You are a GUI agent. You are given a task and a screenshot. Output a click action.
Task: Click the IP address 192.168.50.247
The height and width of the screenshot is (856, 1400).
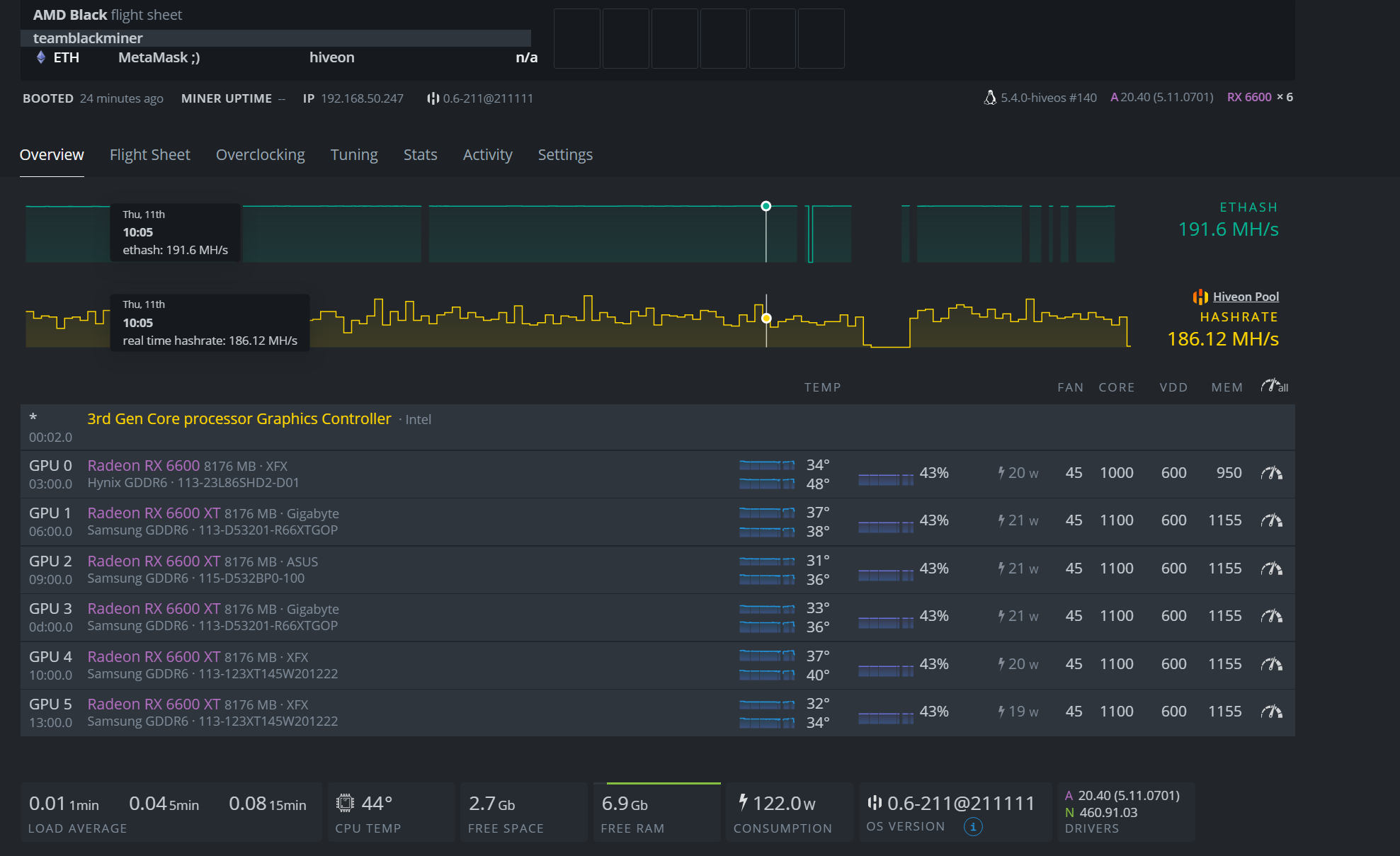(x=362, y=98)
